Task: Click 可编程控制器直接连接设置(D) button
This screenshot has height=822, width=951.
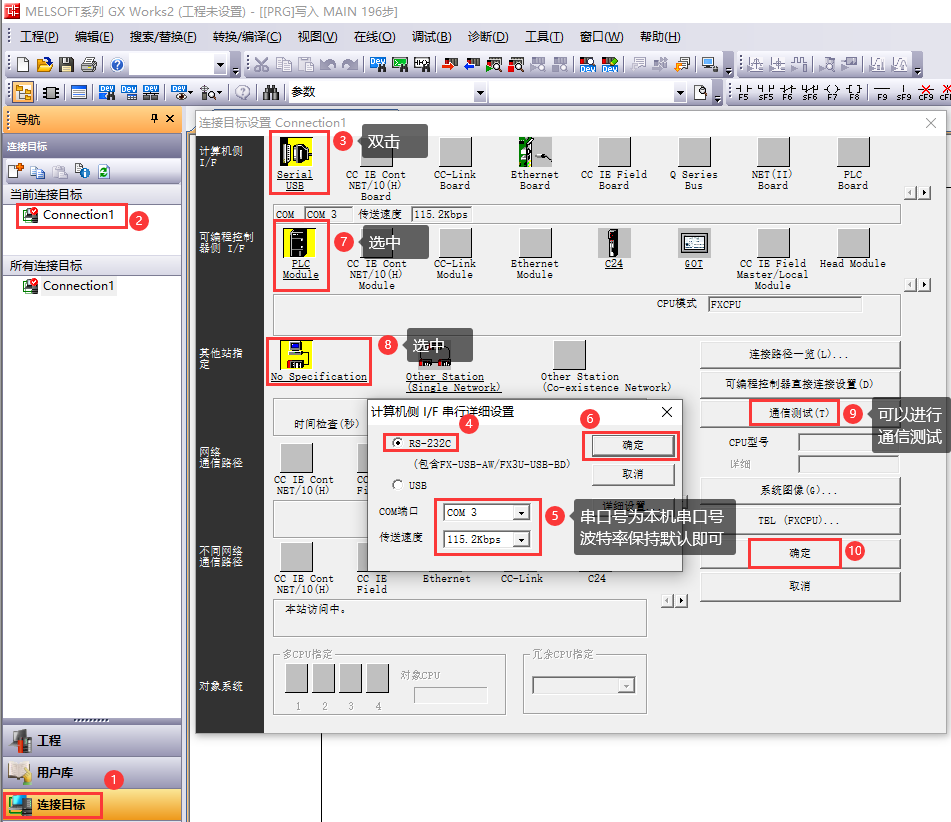Action: tap(799, 384)
